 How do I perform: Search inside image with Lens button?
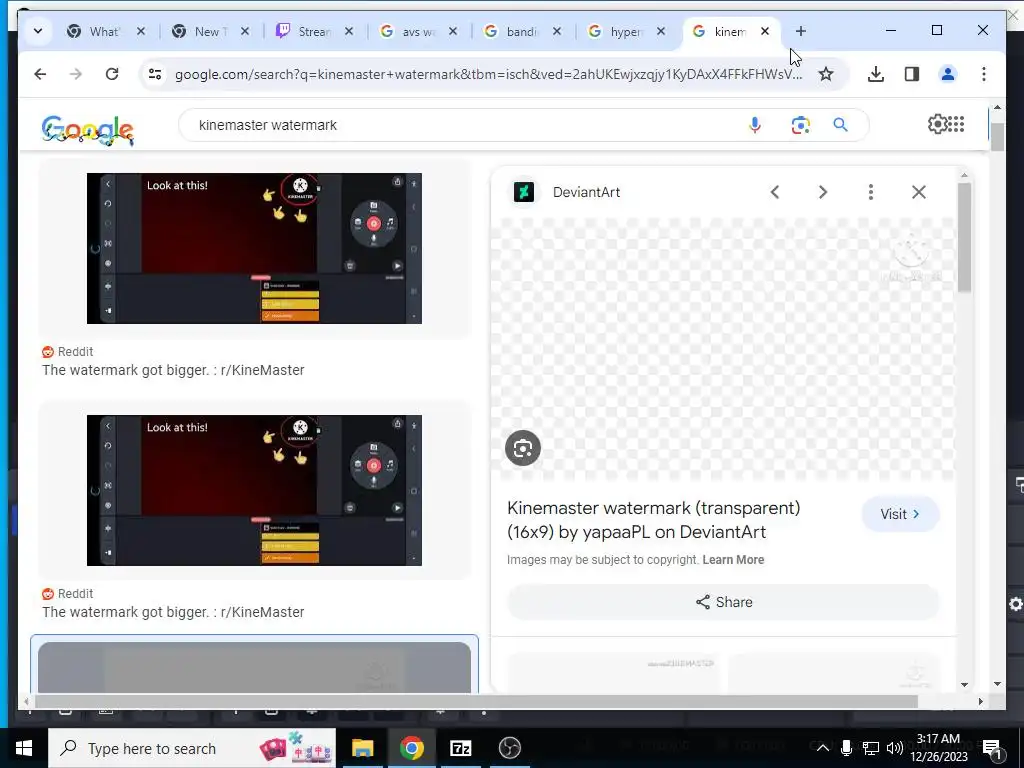(522, 448)
